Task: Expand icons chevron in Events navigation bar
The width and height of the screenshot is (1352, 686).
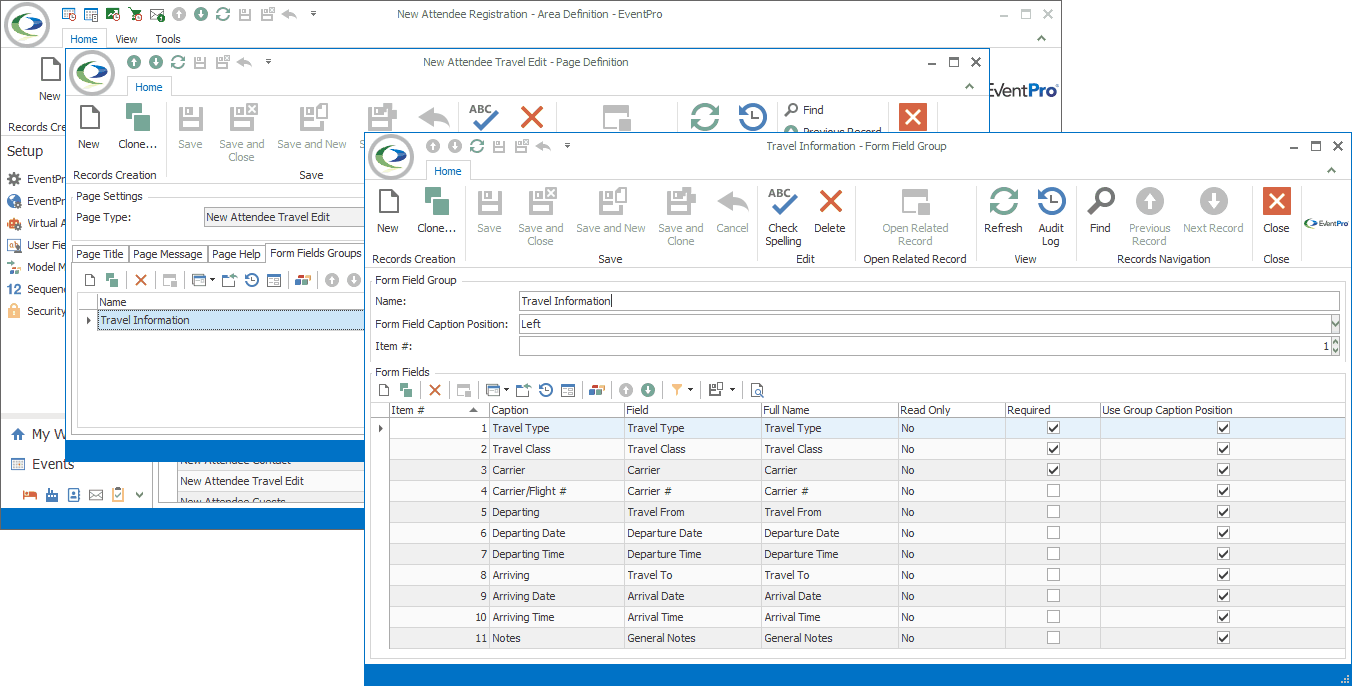Action: [140, 494]
